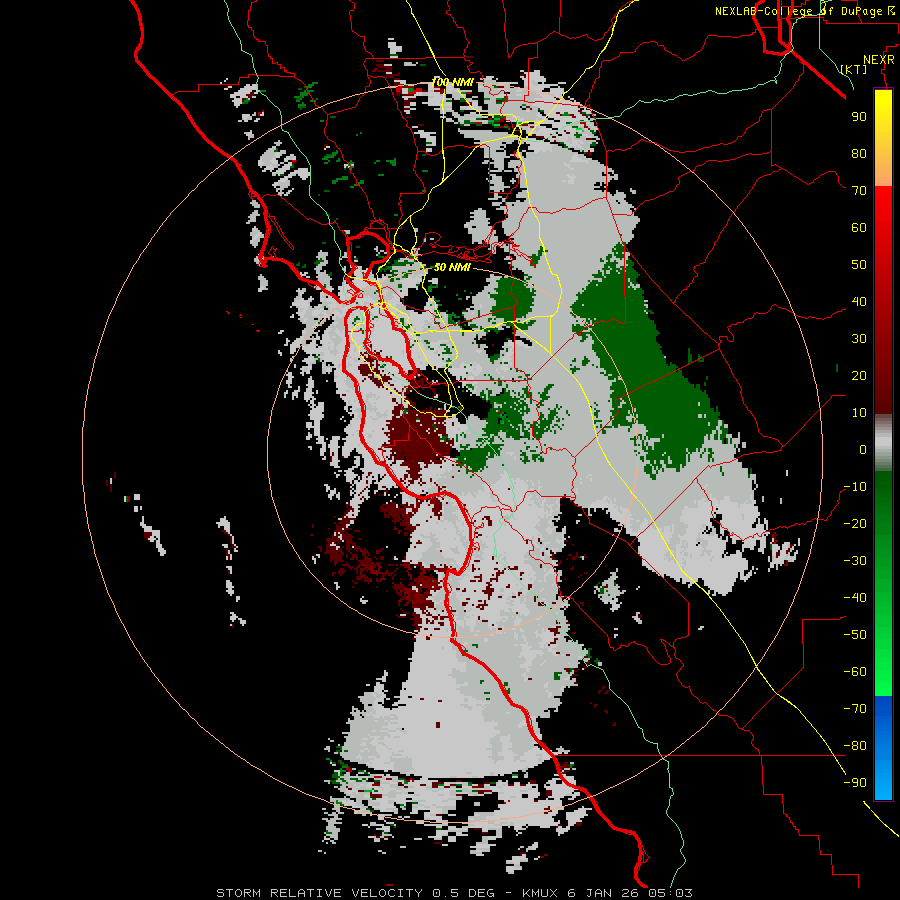Click the -60 value on velocity scale

(855, 672)
